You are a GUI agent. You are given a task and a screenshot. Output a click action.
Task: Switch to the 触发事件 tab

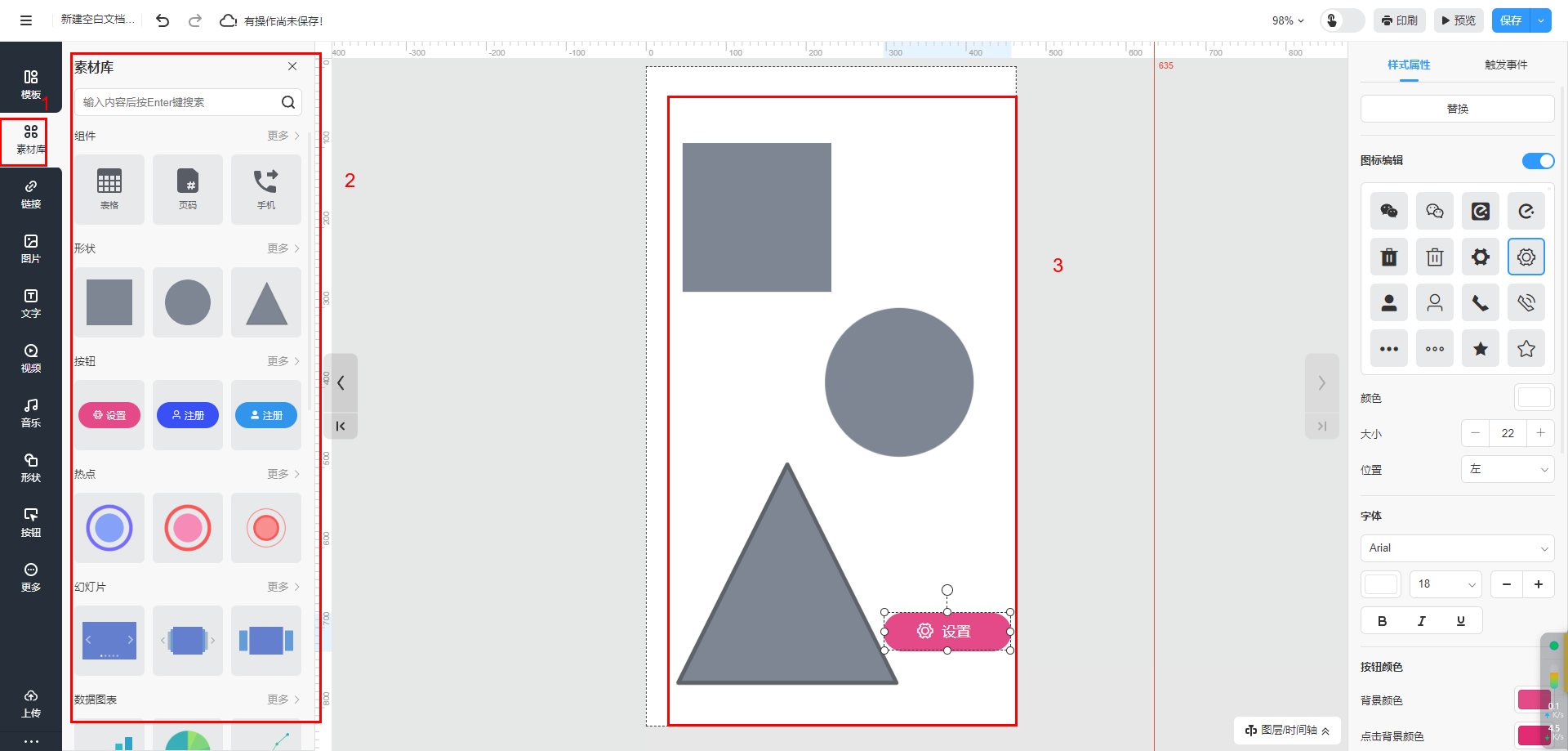1505,65
